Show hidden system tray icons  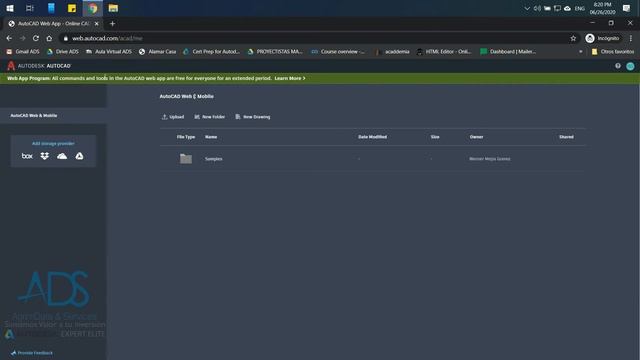pyautogui.click(x=527, y=8)
